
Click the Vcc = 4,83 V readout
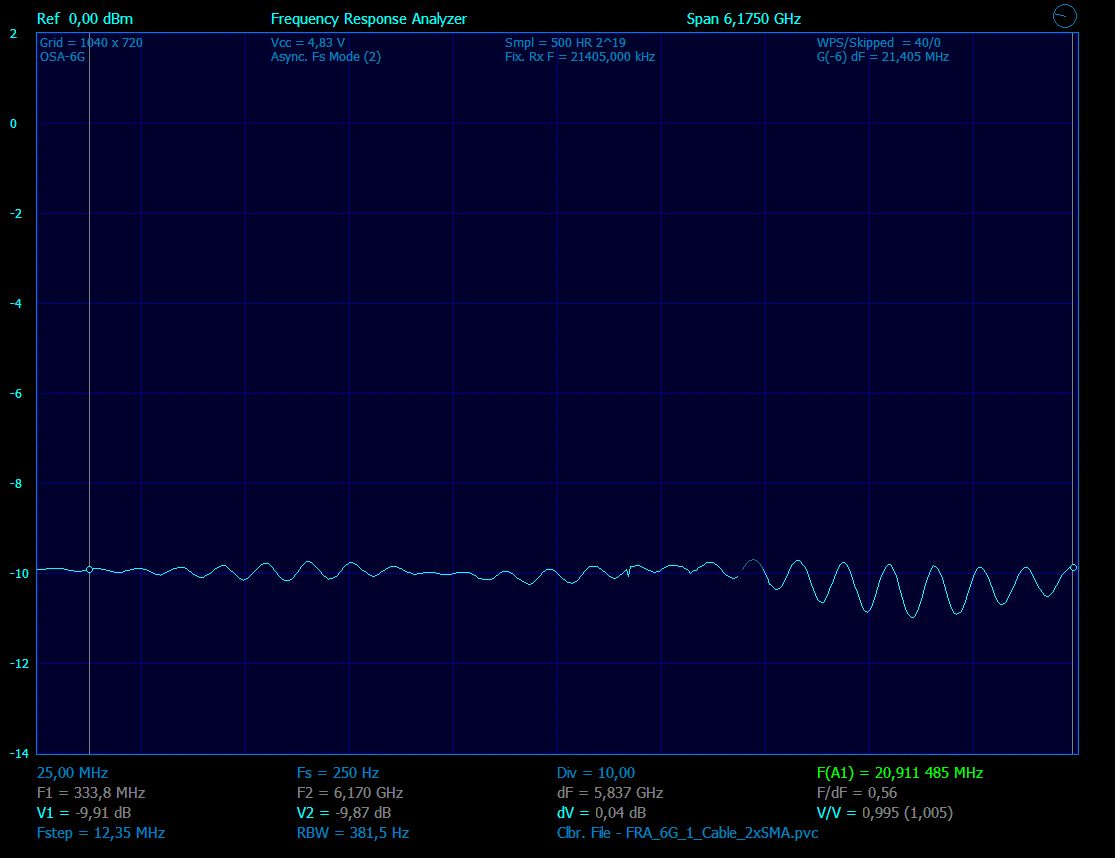307,43
